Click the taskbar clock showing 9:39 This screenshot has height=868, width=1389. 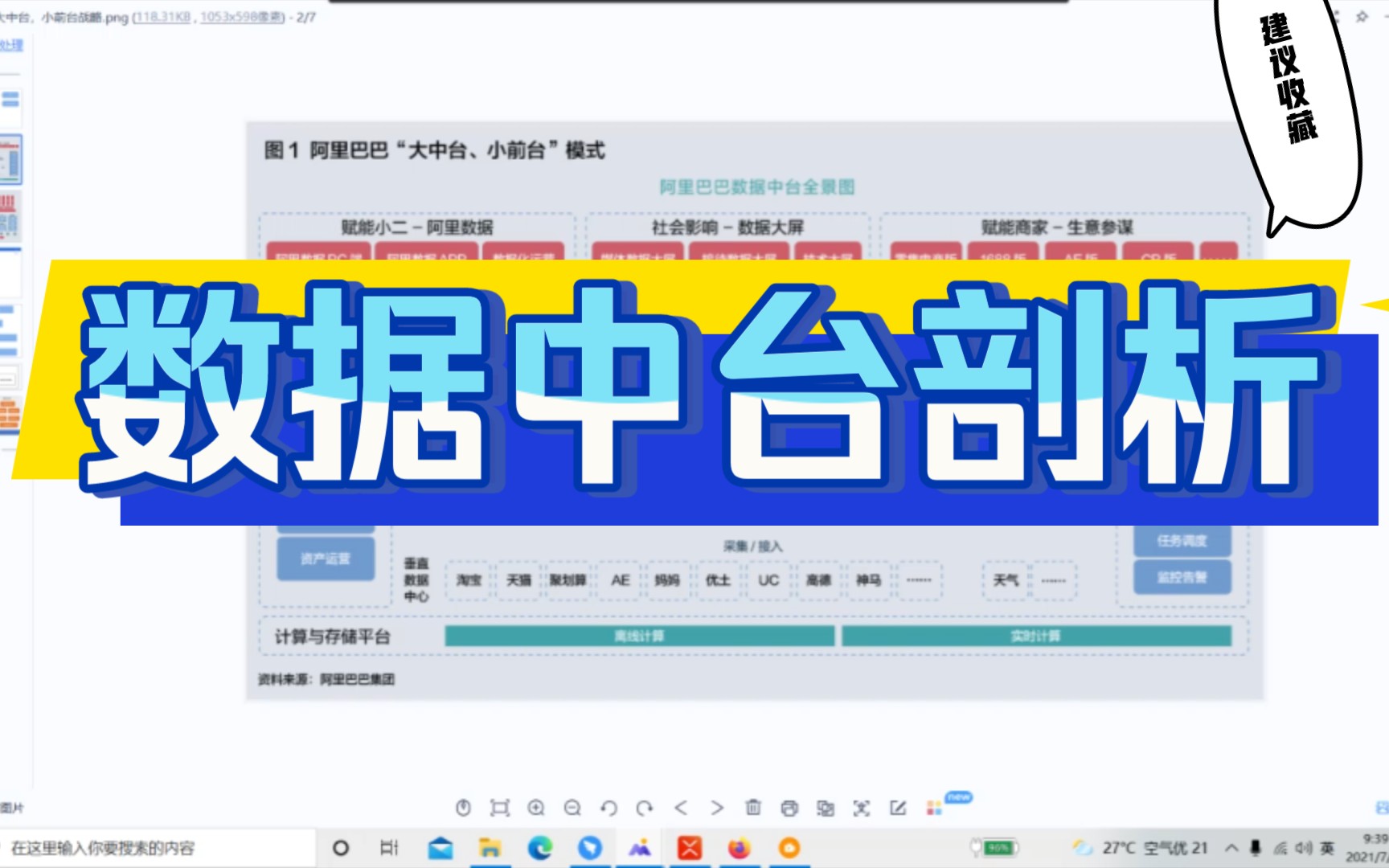pos(1369,848)
